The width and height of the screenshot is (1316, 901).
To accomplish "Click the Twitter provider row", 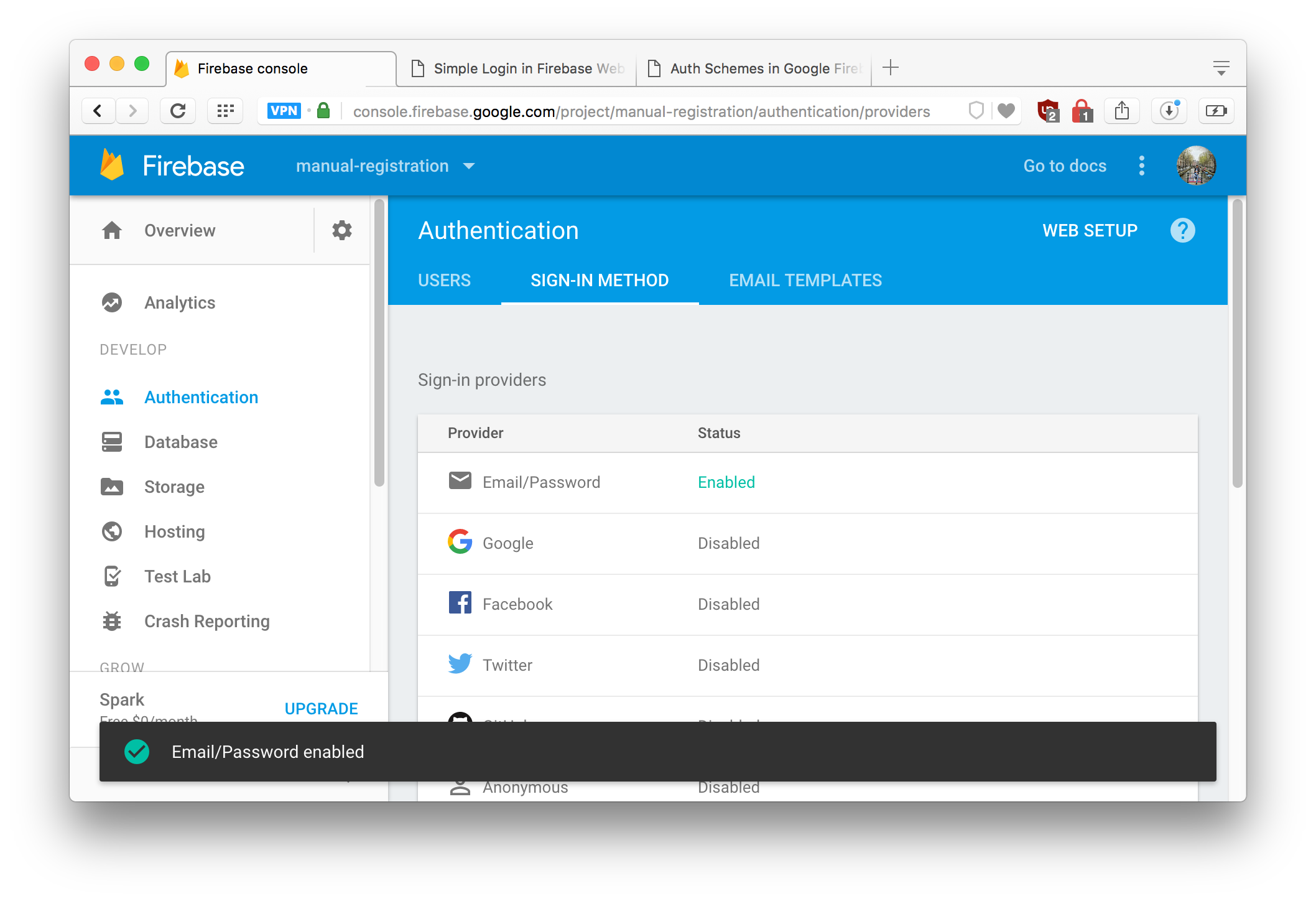I will click(807, 665).
